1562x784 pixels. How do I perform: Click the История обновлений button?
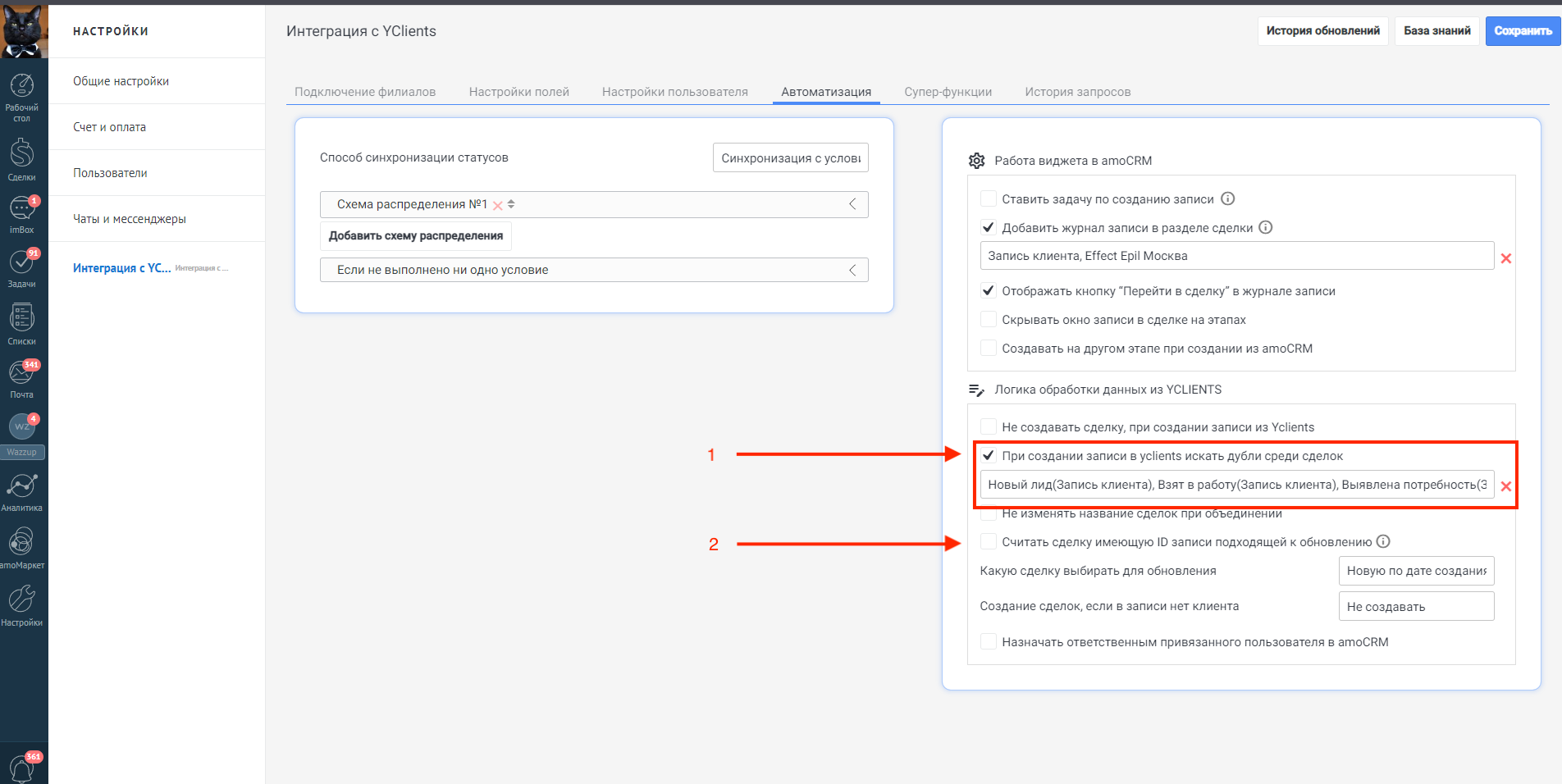coord(1323,31)
